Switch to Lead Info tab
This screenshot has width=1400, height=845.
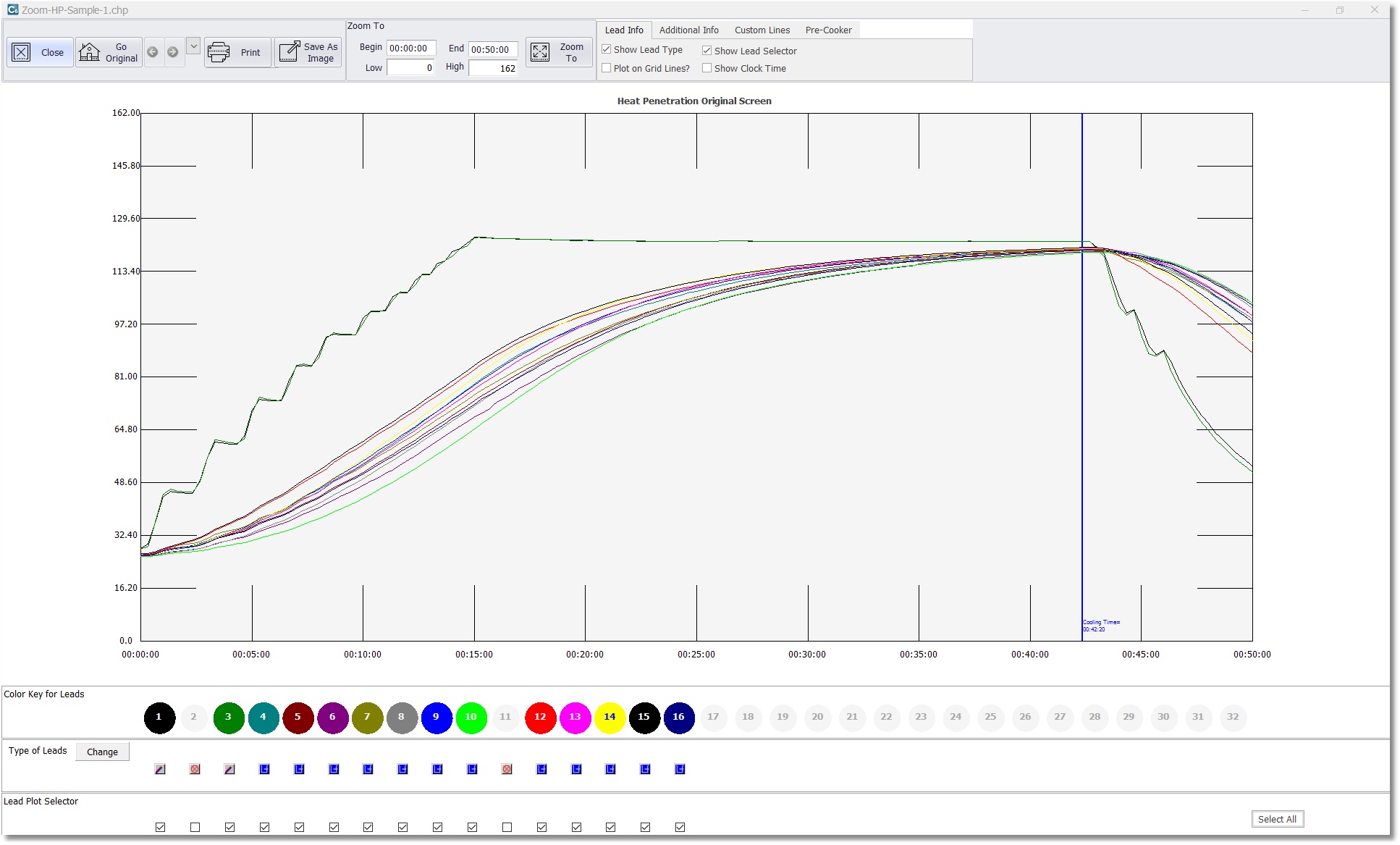[624, 30]
